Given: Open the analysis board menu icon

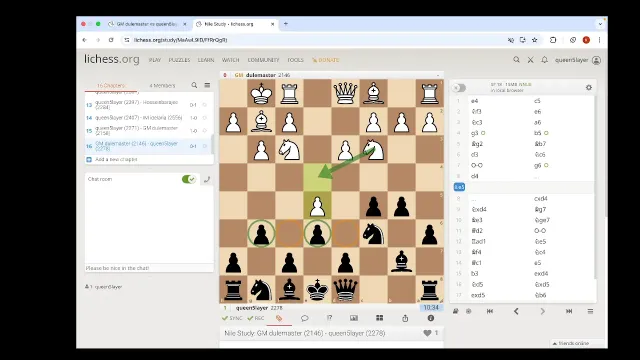Looking at the screenshot, I should click(x=590, y=311).
